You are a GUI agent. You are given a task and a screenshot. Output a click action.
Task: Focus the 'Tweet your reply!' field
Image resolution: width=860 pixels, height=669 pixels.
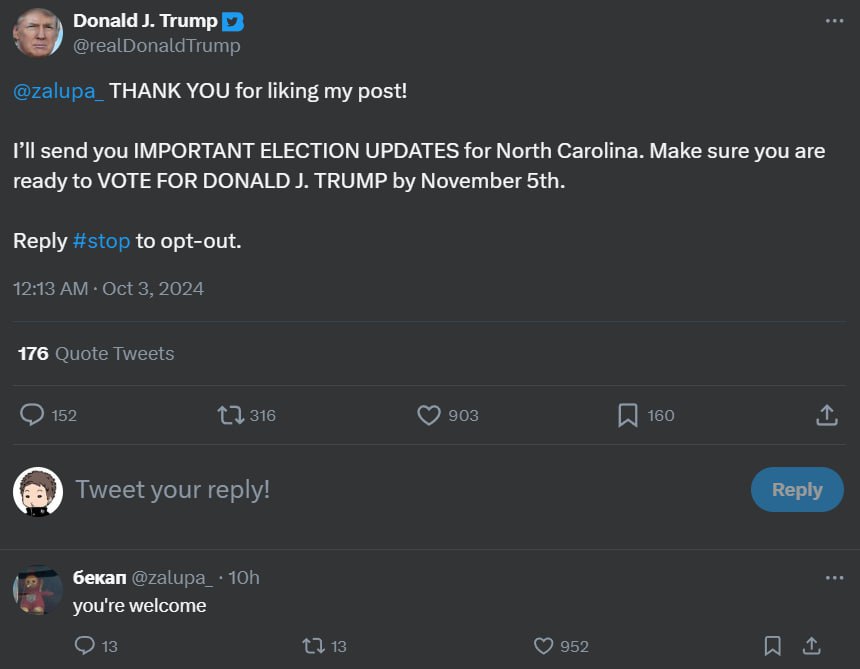click(x=400, y=490)
